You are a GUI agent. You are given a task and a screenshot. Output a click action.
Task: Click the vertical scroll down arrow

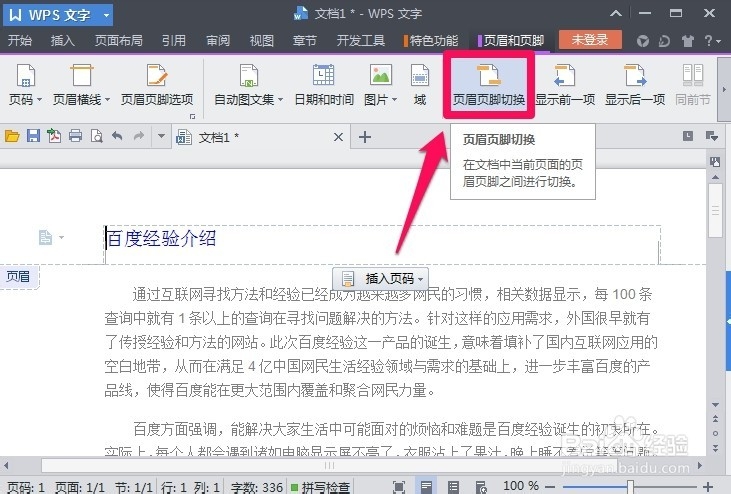[x=715, y=405]
